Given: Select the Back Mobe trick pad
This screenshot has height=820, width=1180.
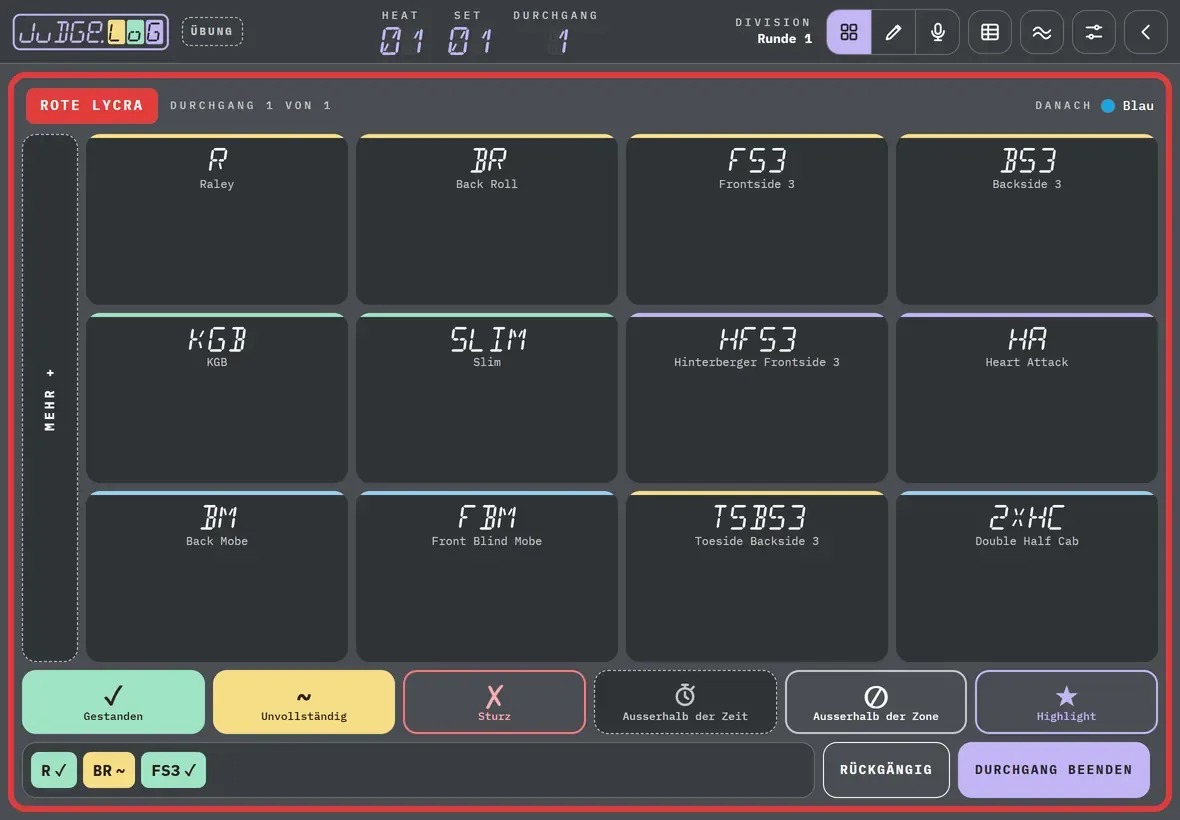Looking at the screenshot, I should tap(217, 576).
